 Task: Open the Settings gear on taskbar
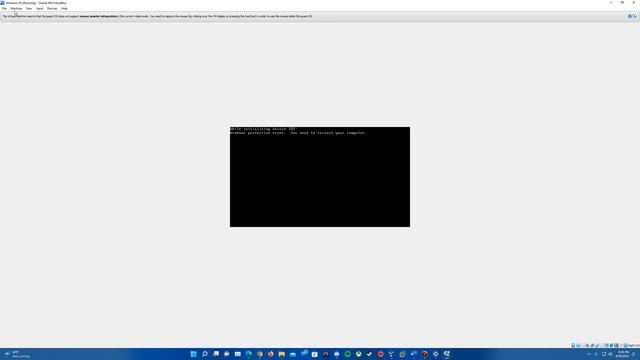click(x=436, y=354)
